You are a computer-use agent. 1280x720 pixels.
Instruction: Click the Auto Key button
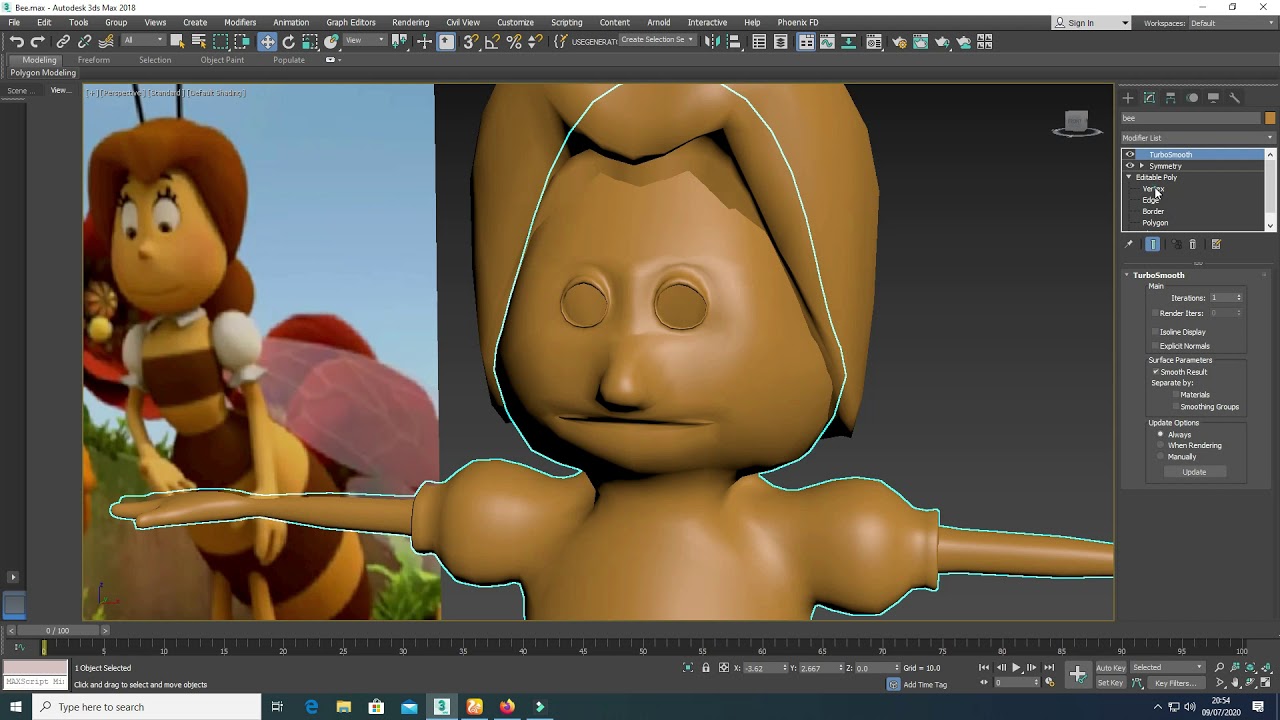[x=1111, y=667]
